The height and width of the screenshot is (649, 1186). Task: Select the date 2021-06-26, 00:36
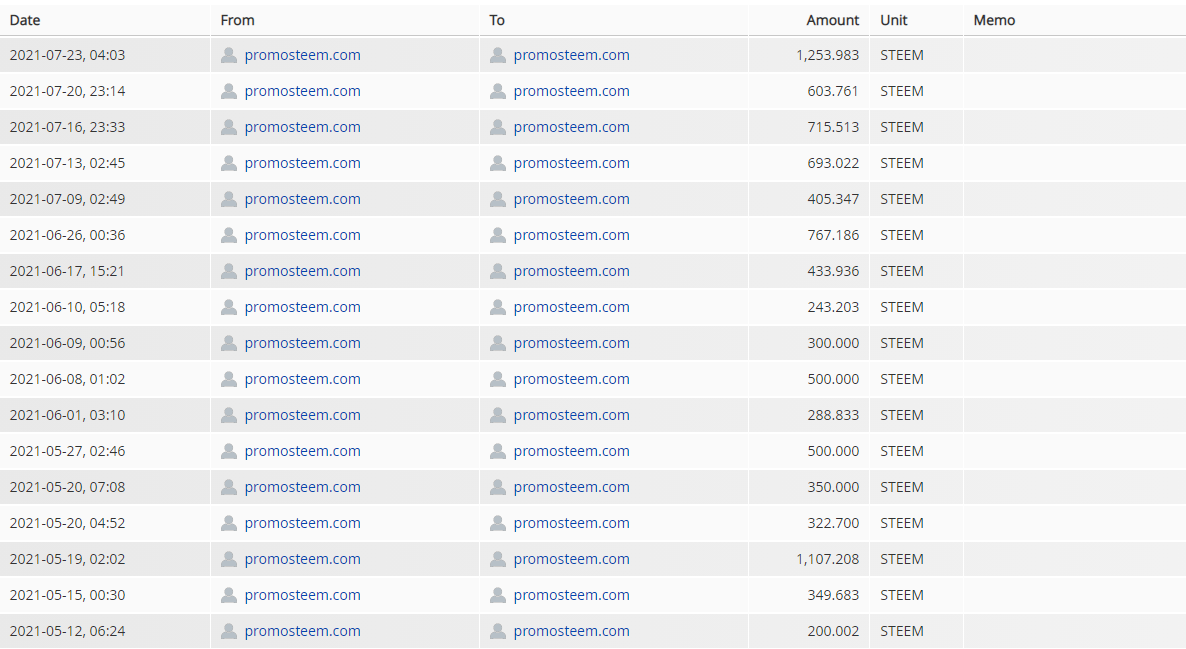click(x=67, y=235)
